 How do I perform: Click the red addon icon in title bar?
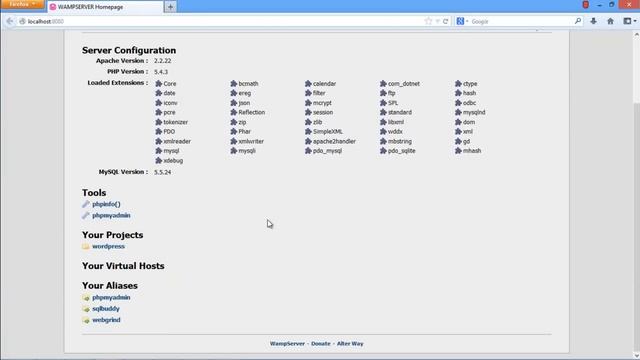(585, 5)
